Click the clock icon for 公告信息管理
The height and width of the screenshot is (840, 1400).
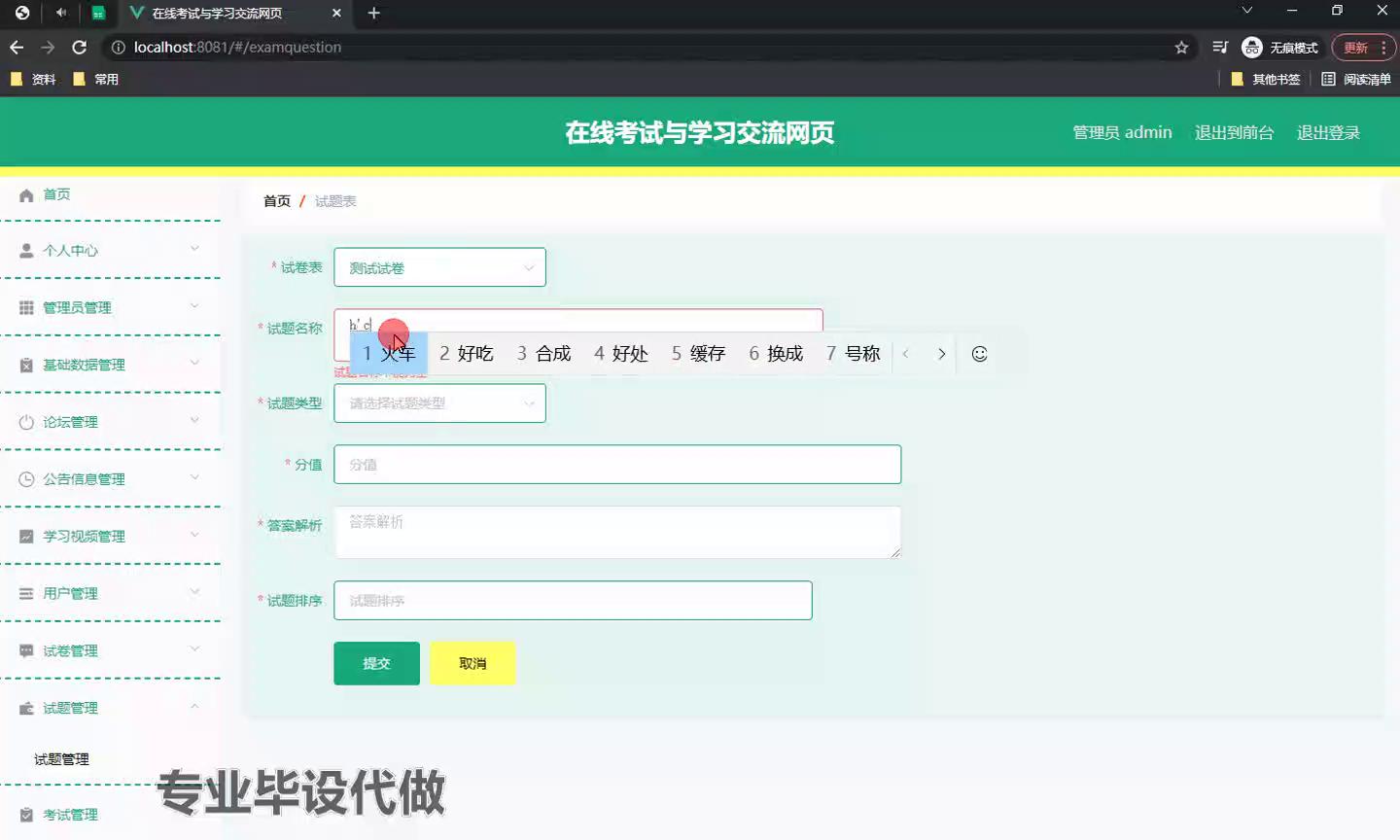point(26,479)
